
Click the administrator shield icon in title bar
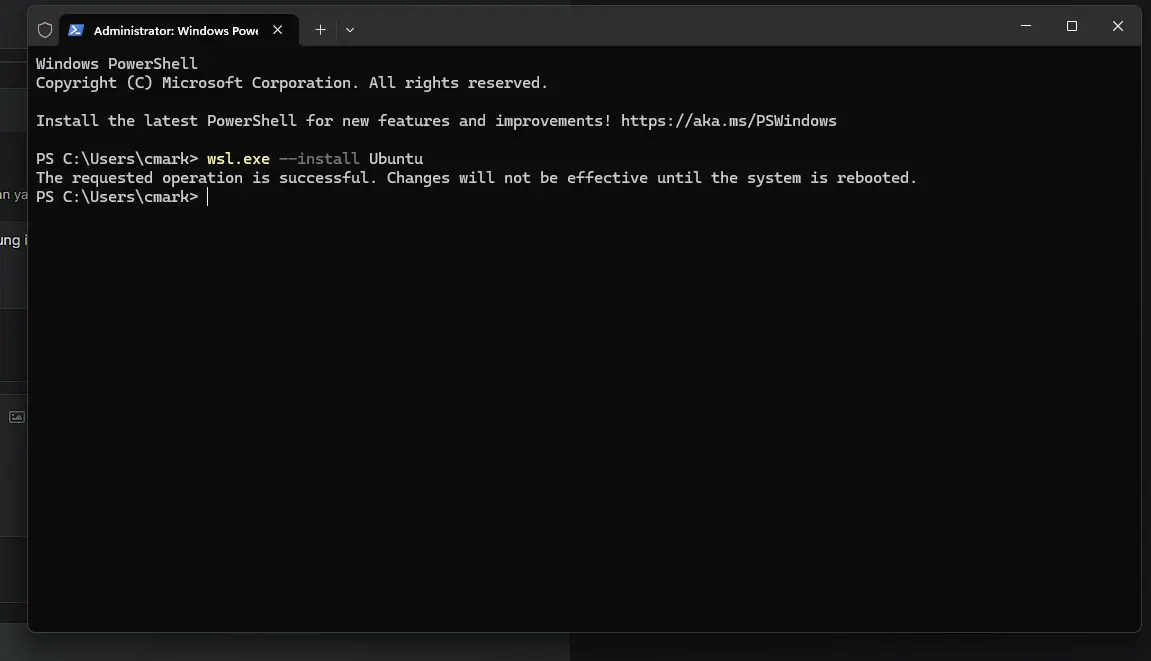point(45,30)
